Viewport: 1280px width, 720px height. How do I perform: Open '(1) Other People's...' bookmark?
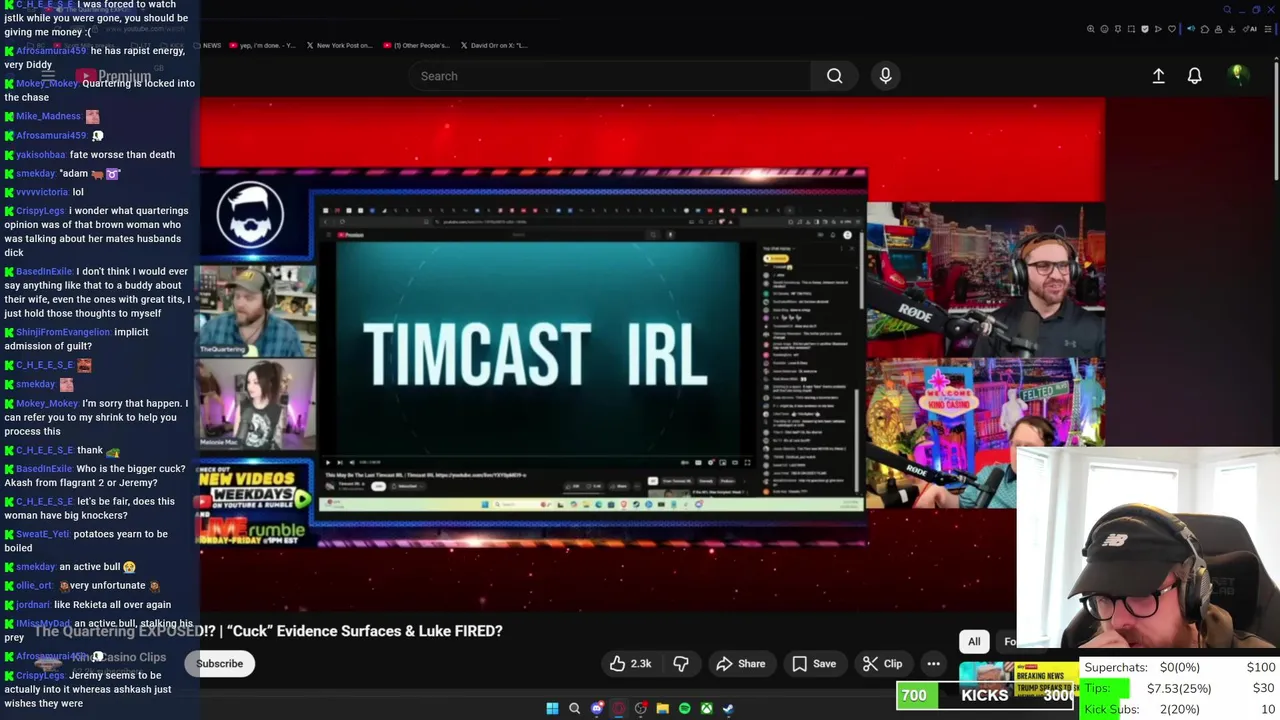click(x=415, y=45)
